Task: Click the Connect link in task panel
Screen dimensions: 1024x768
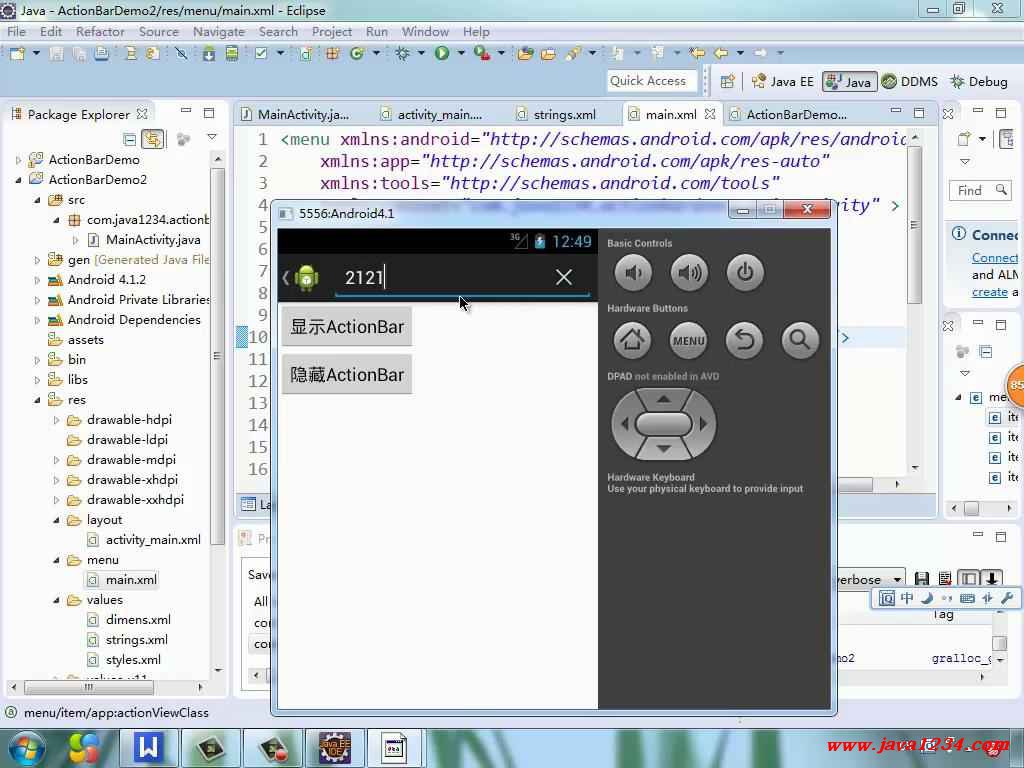Action: (x=995, y=258)
